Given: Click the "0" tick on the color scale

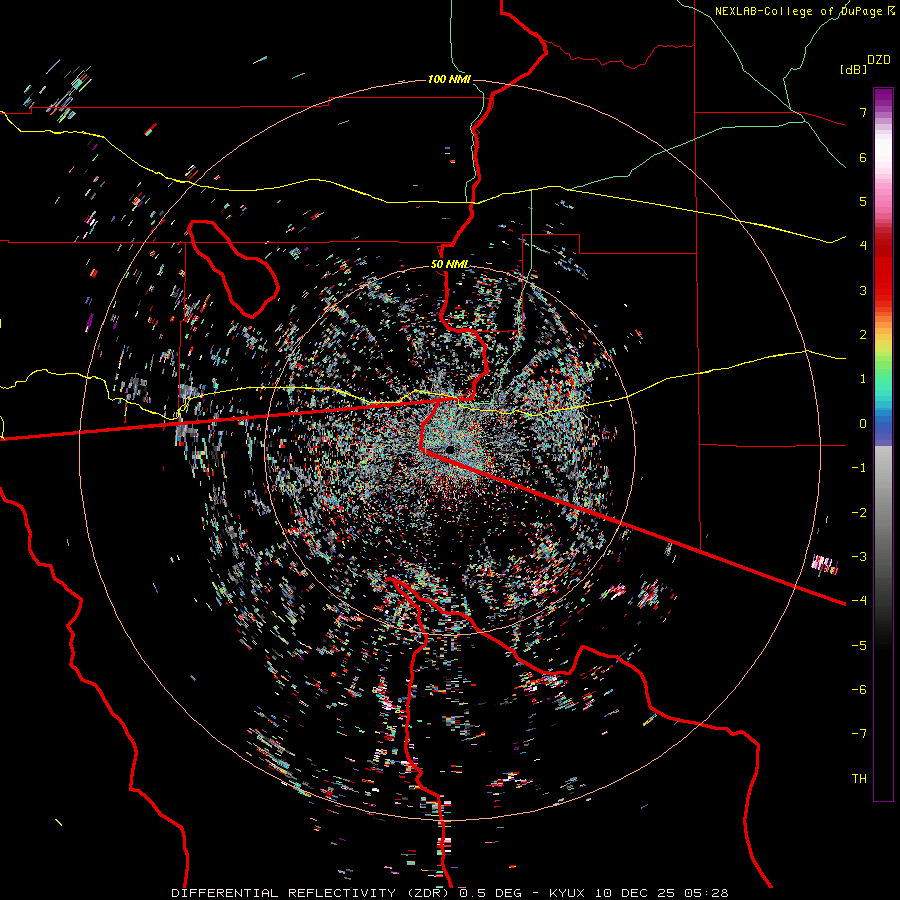Looking at the screenshot, I should point(863,424).
